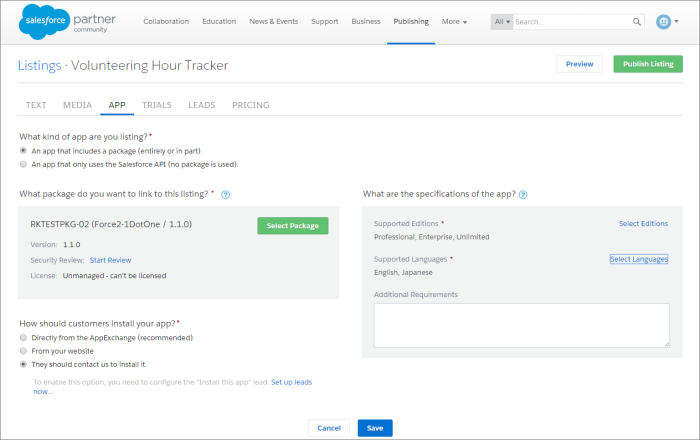Select 'They should contact us to install it'
Viewport: 700px width, 440px height.
pyautogui.click(x=23, y=364)
